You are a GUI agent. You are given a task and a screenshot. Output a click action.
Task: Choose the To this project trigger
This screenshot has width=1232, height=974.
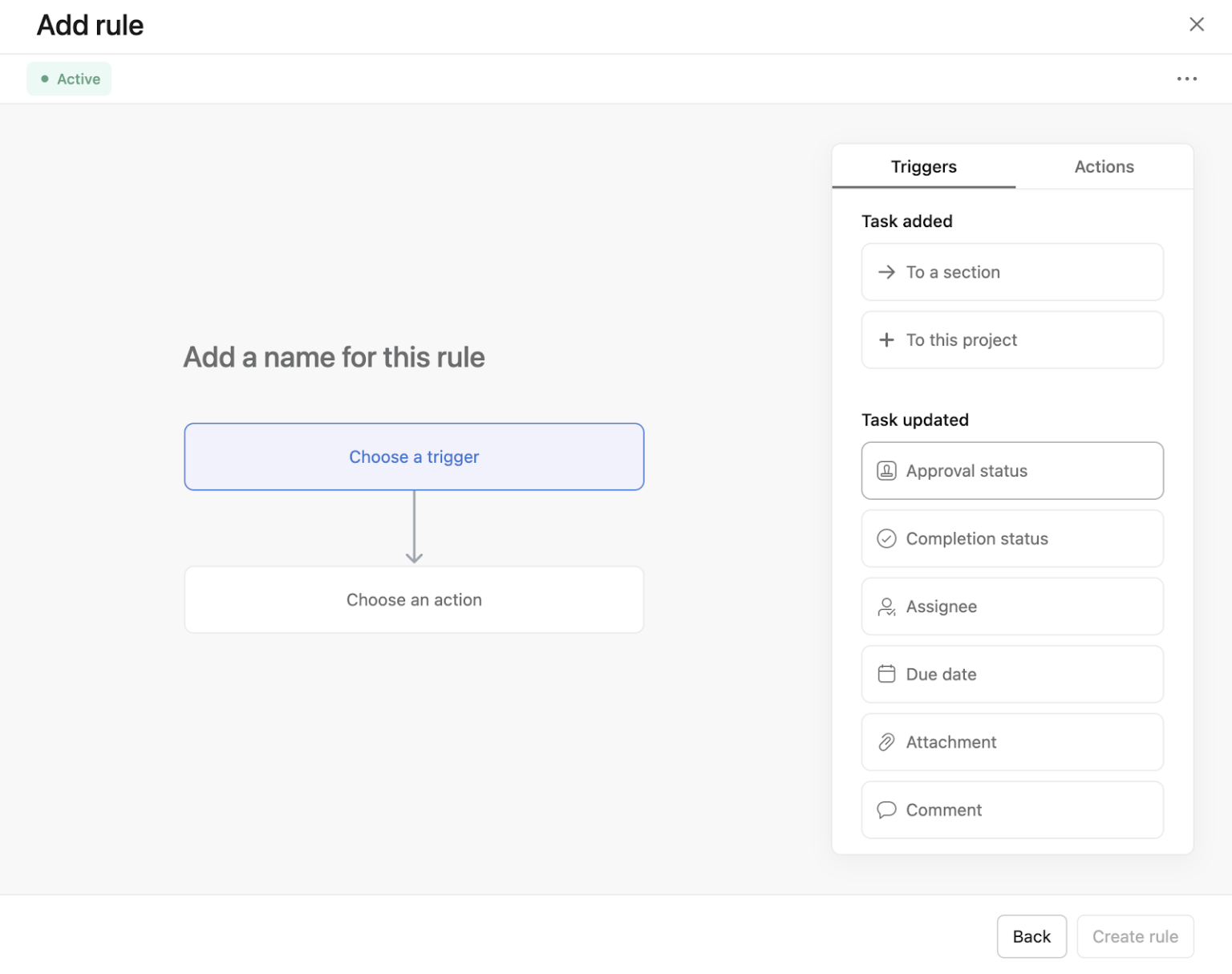pos(1011,339)
